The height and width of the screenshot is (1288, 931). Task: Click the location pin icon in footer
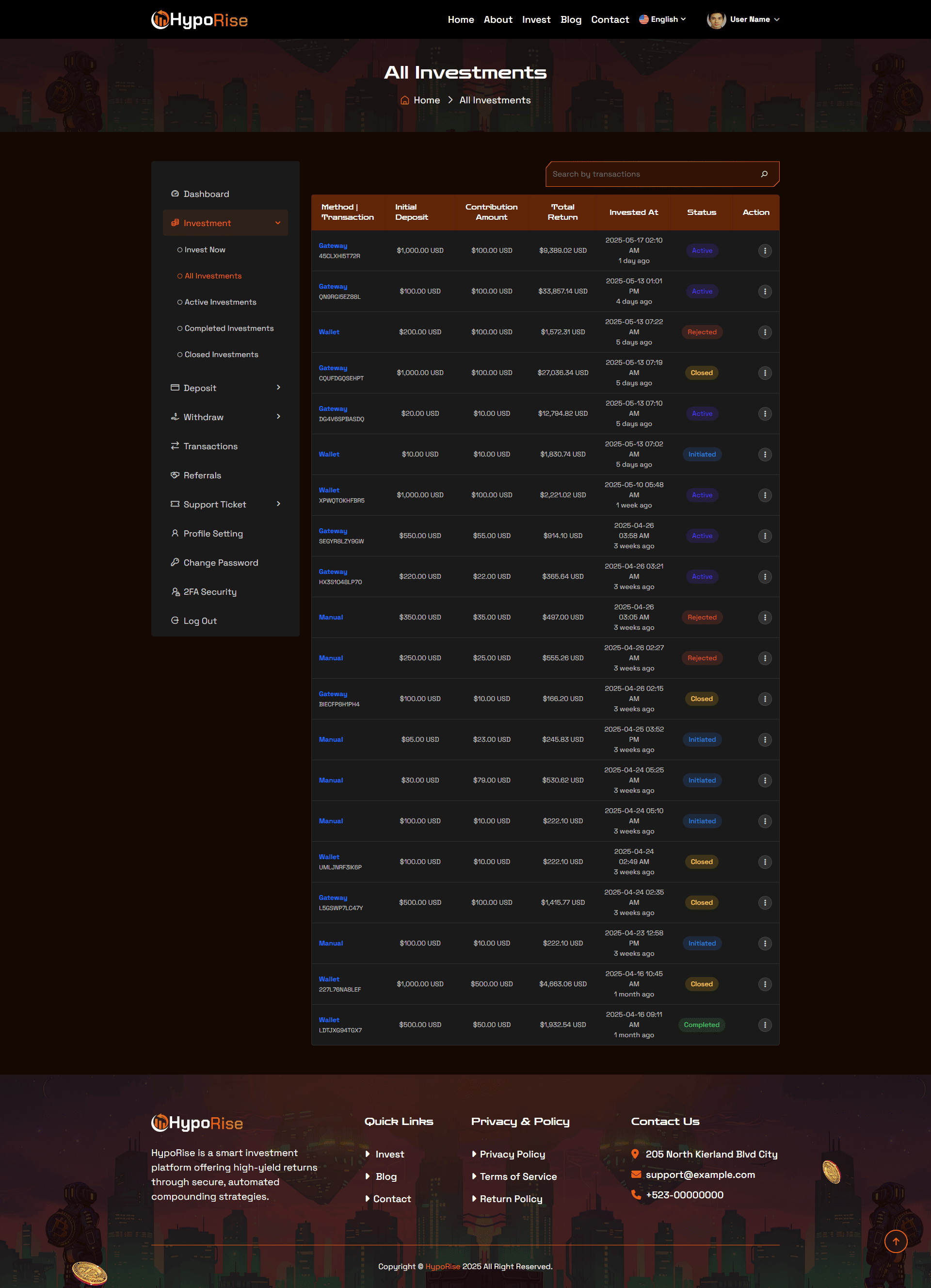coord(635,1154)
